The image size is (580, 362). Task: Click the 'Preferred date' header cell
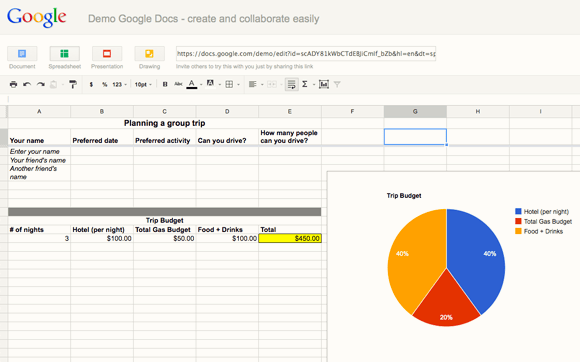[x=102, y=137]
